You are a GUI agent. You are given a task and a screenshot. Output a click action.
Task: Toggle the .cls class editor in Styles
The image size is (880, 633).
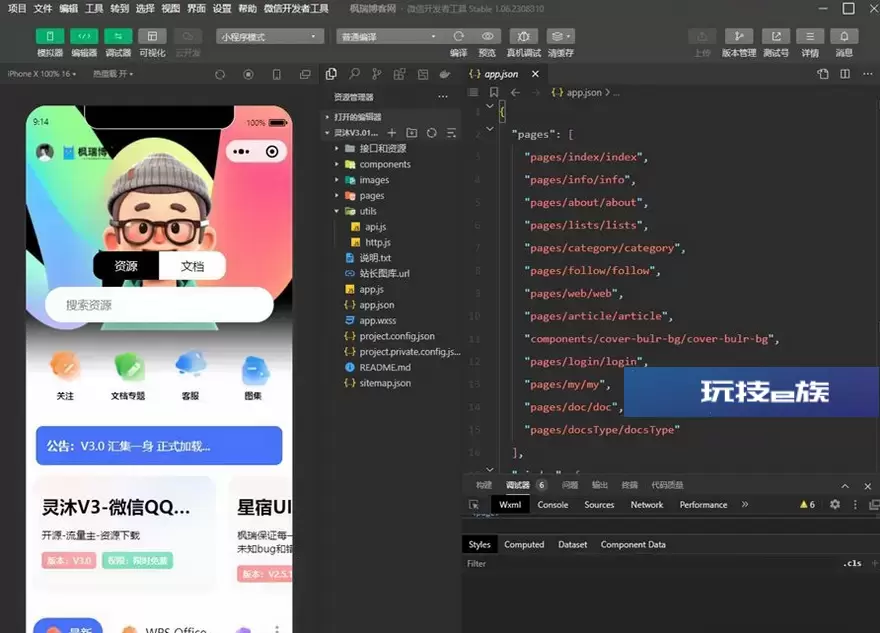point(852,563)
